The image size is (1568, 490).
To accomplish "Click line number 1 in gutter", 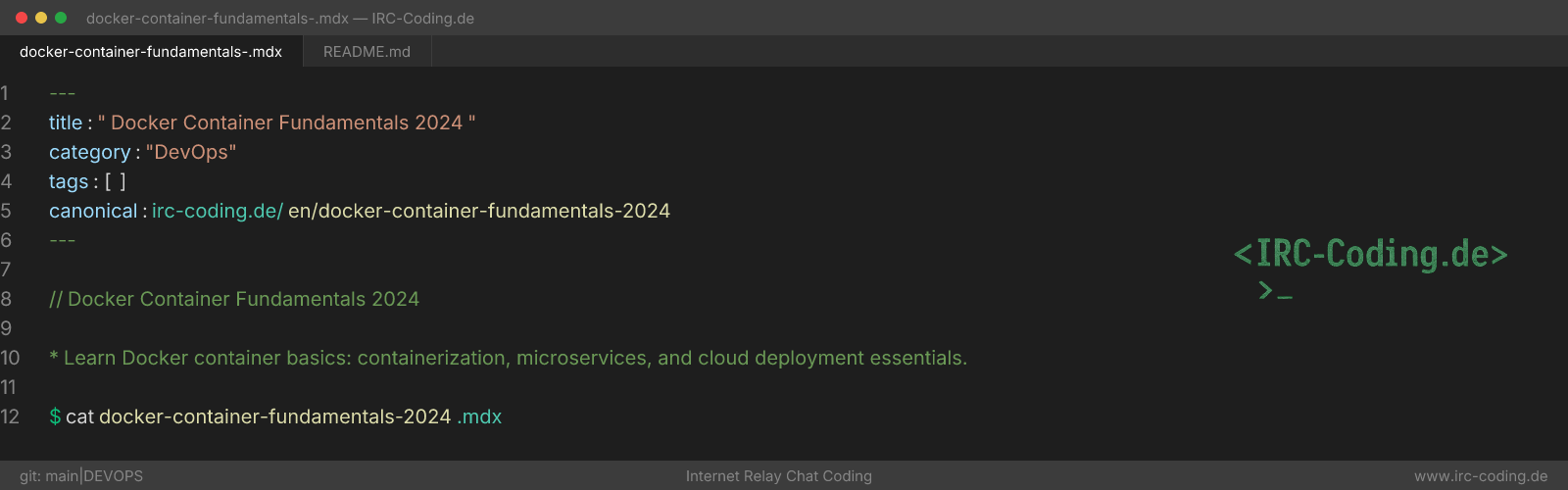I will pyautogui.click(x=5, y=93).
